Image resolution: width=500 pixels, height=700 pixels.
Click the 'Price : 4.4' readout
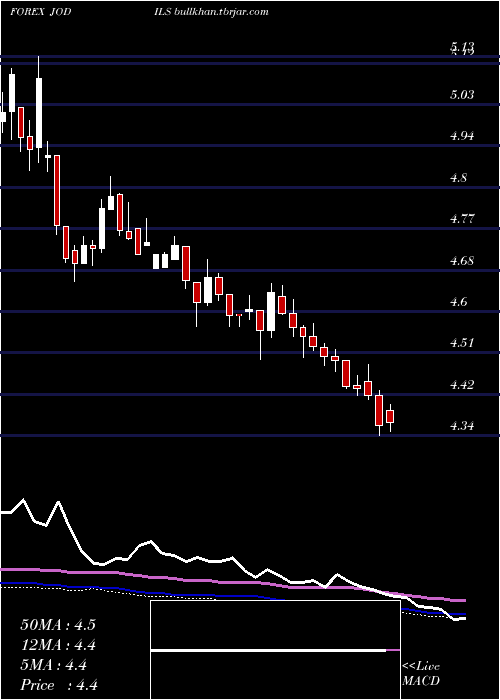pos(59,685)
